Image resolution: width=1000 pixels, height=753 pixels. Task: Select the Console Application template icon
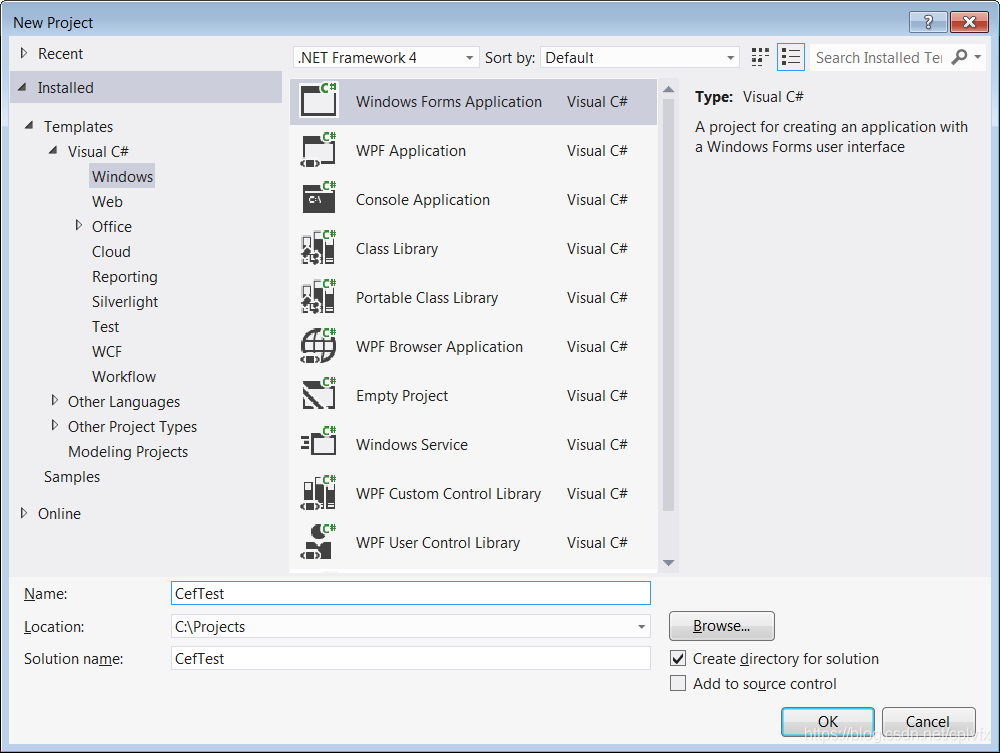coord(317,199)
